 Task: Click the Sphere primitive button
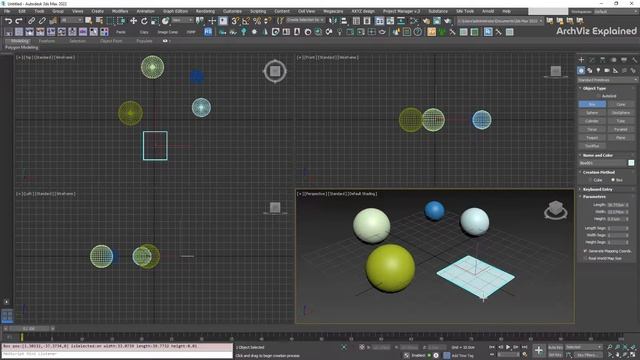click(x=592, y=113)
